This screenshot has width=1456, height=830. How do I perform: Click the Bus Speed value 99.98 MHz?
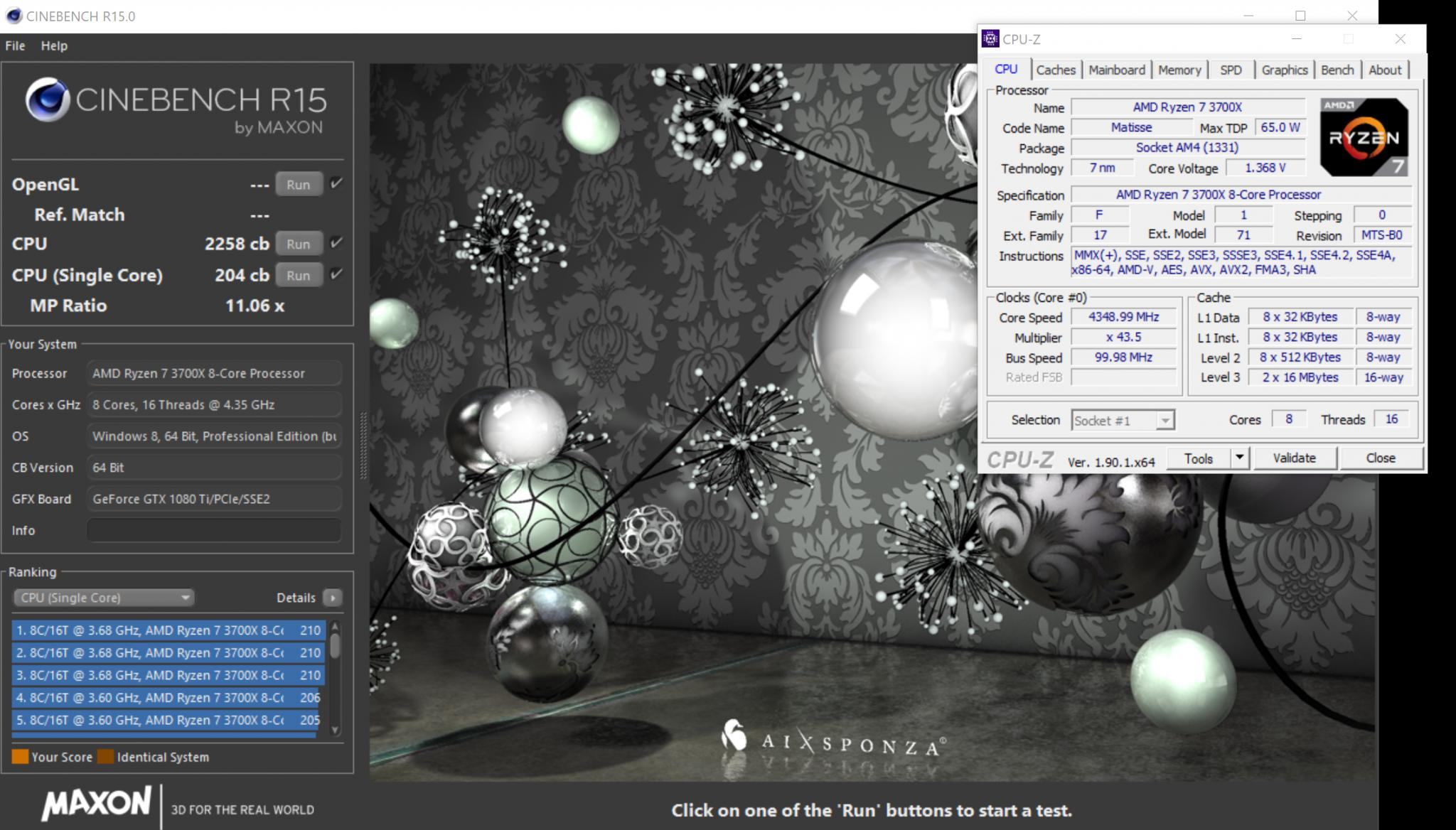pyautogui.click(x=1123, y=357)
